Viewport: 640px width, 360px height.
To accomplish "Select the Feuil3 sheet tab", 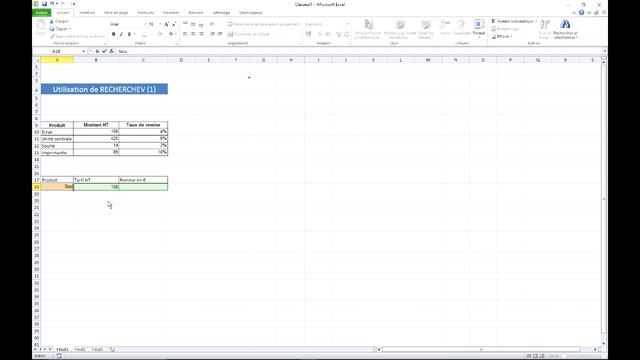I will click(x=97, y=349).
